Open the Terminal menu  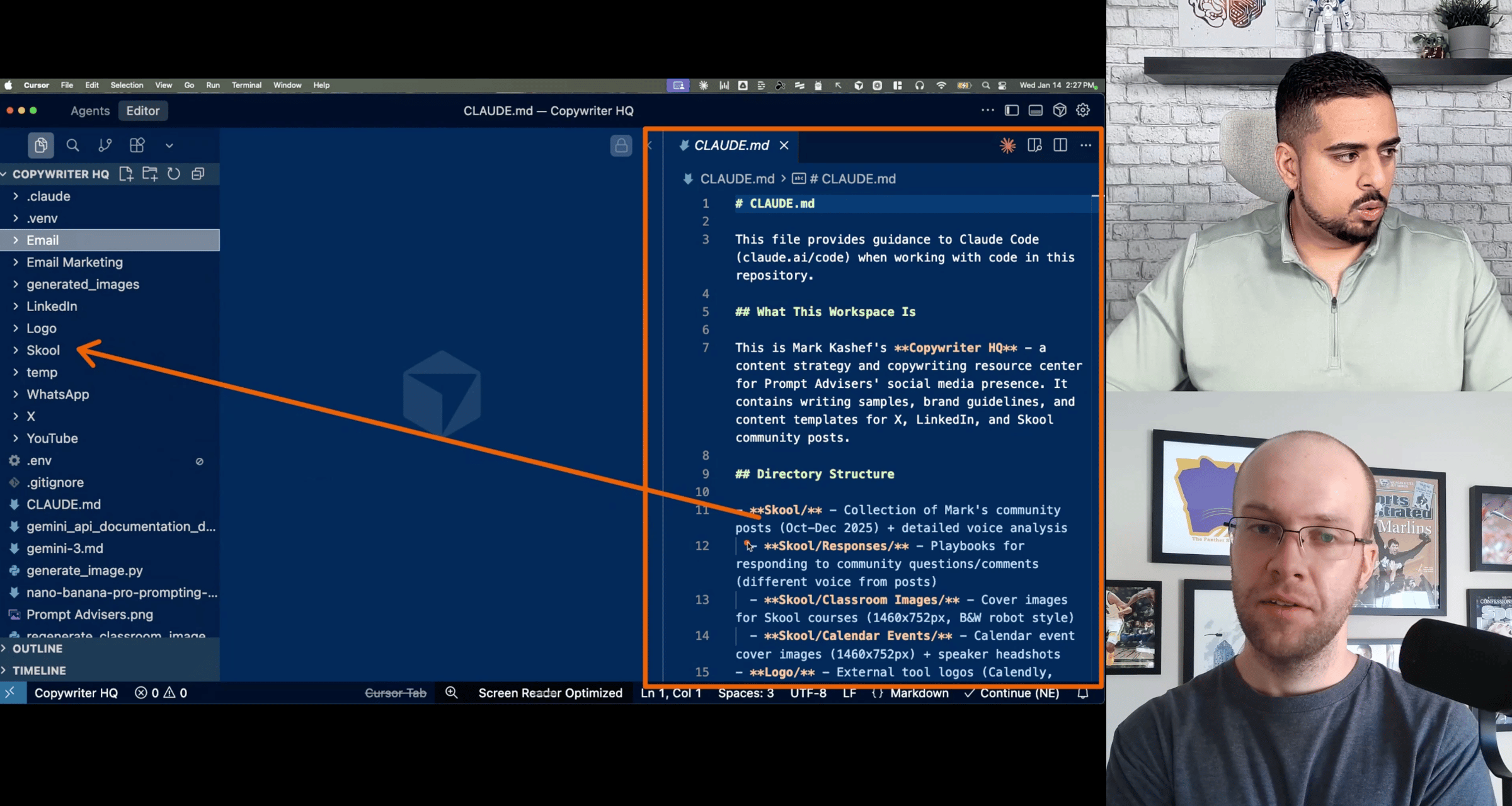point(246,85)
